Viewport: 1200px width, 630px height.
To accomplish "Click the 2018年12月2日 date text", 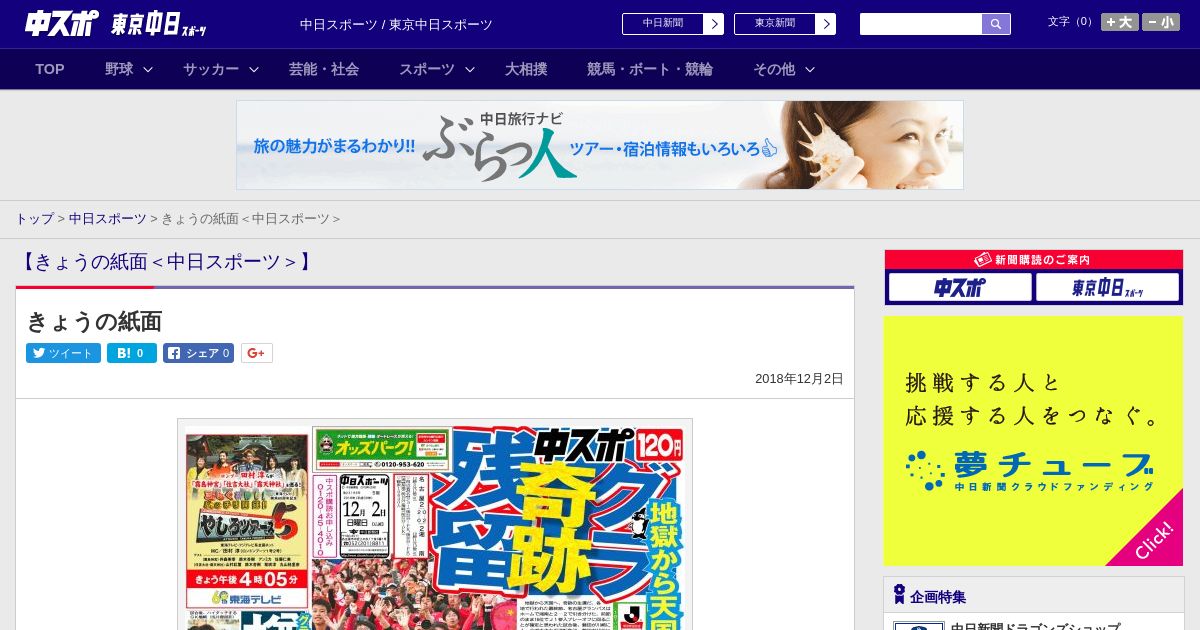I will pos(799,379).
